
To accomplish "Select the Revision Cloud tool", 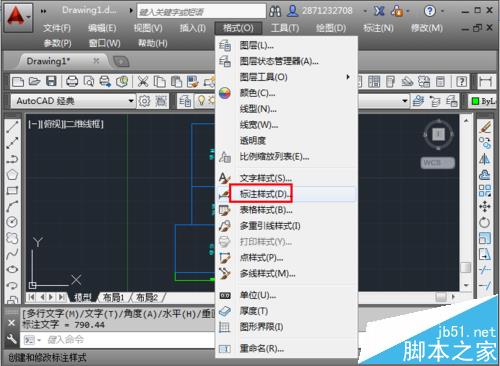I will [12, 238].
